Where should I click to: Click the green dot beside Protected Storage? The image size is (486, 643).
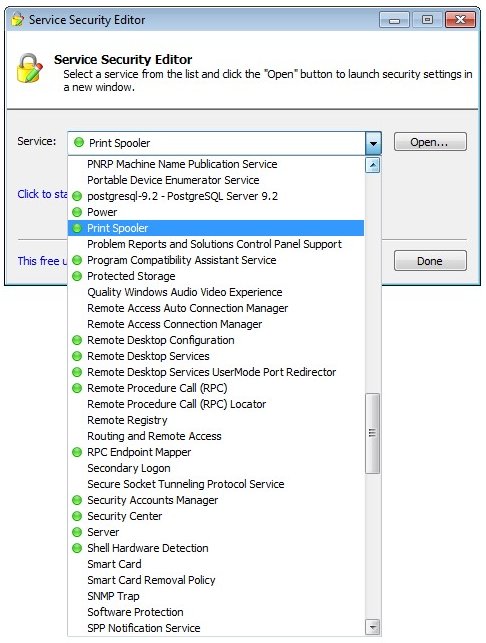tap(77, 276)
